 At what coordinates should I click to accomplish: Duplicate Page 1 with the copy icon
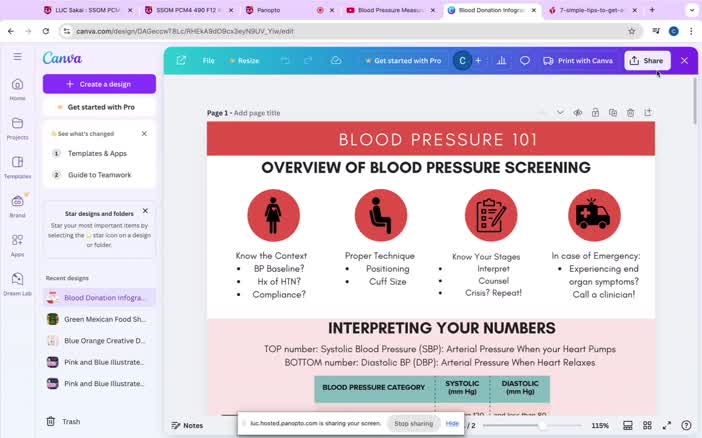(613, 113)
